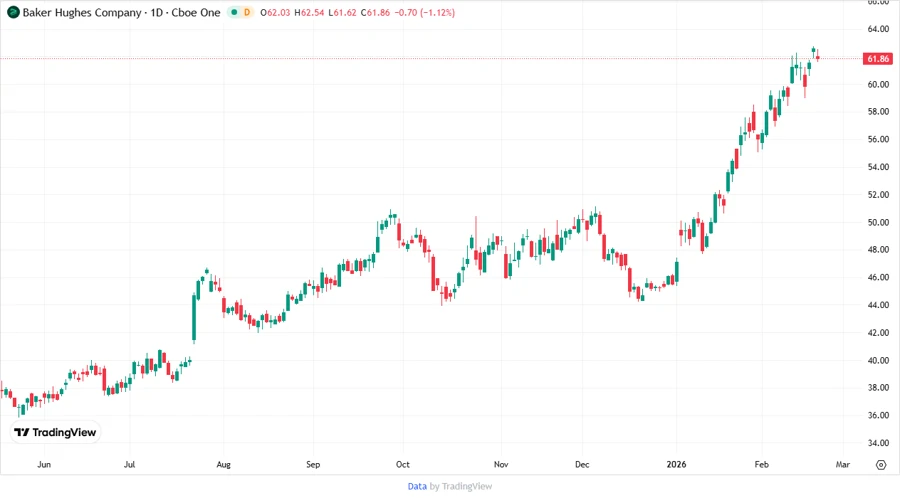Select the Nov label on time axis
This screenshot has height=498, width=900.
click(x=501, y=465)
